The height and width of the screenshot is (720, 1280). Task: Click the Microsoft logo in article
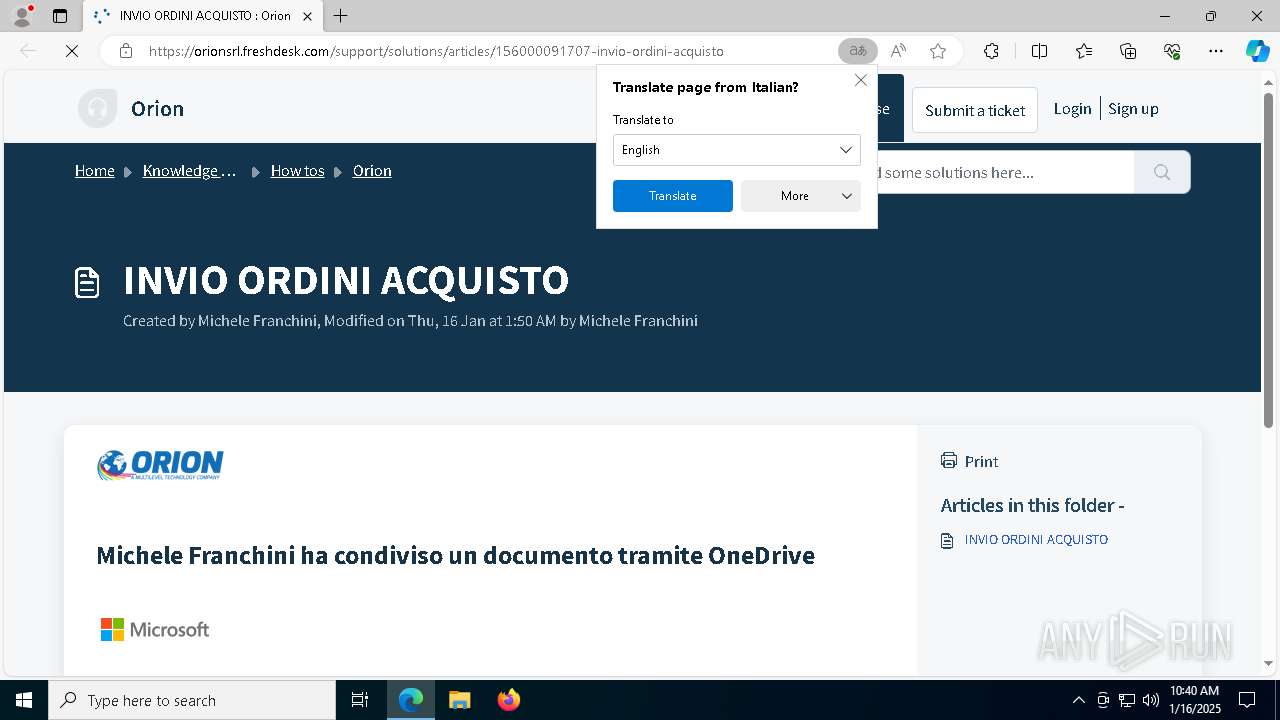click(x=155, y=629)
